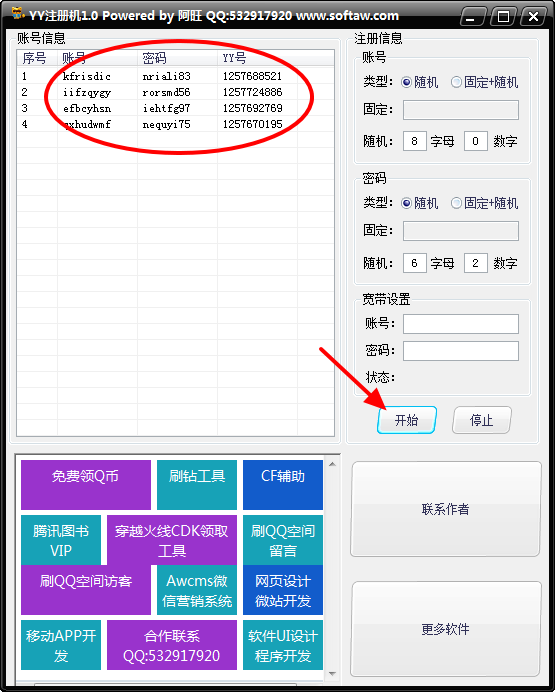This screenshot has height=692, width=555.
Task: Open the 刷钻工具 tile
Action: pos(197,485)
